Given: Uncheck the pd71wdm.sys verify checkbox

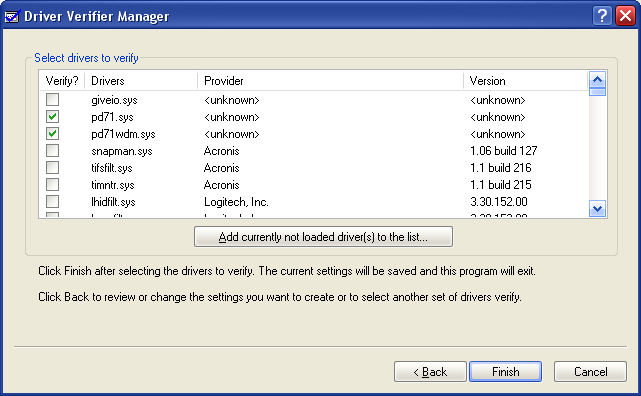Looking at the screenshot, I should coord(52,134).
